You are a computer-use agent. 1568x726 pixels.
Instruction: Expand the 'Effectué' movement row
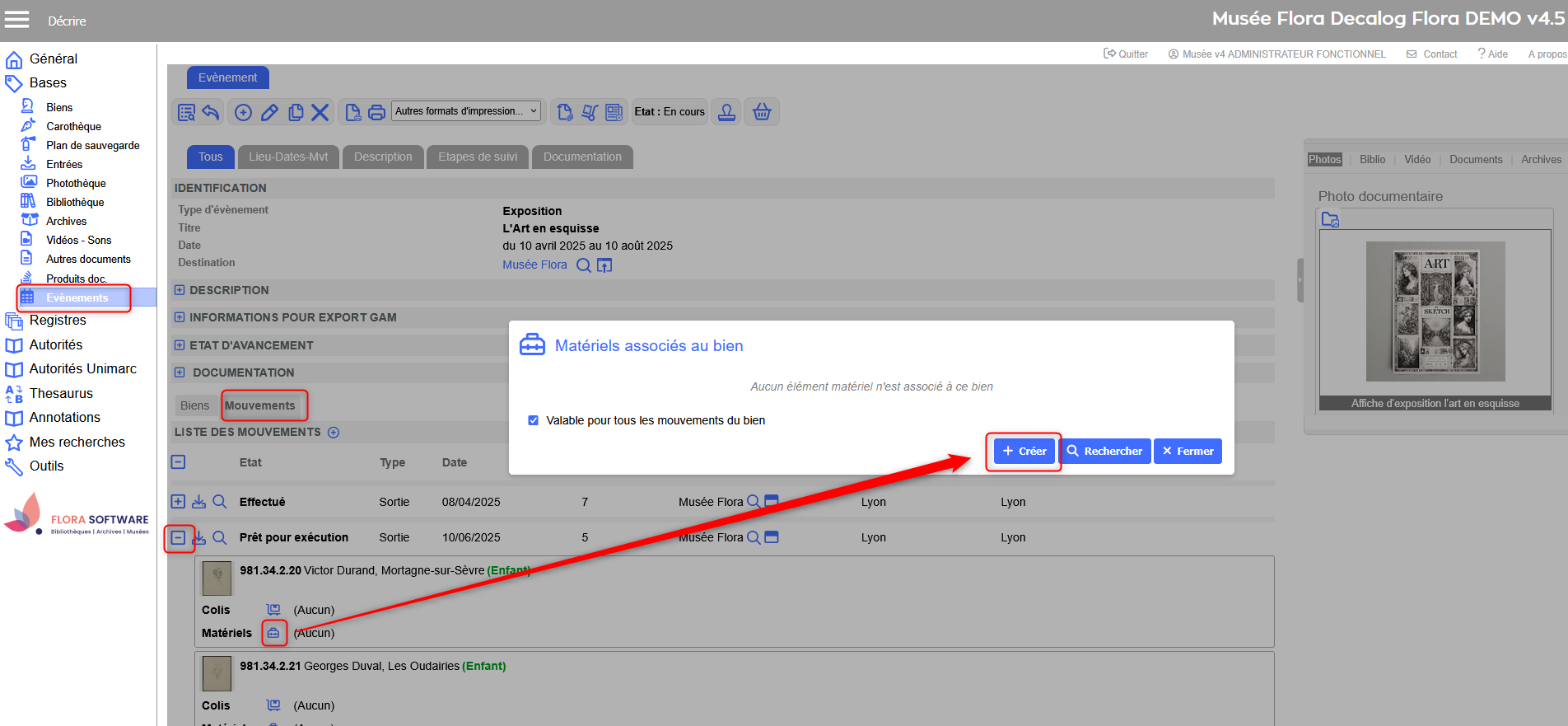[178, 502]
